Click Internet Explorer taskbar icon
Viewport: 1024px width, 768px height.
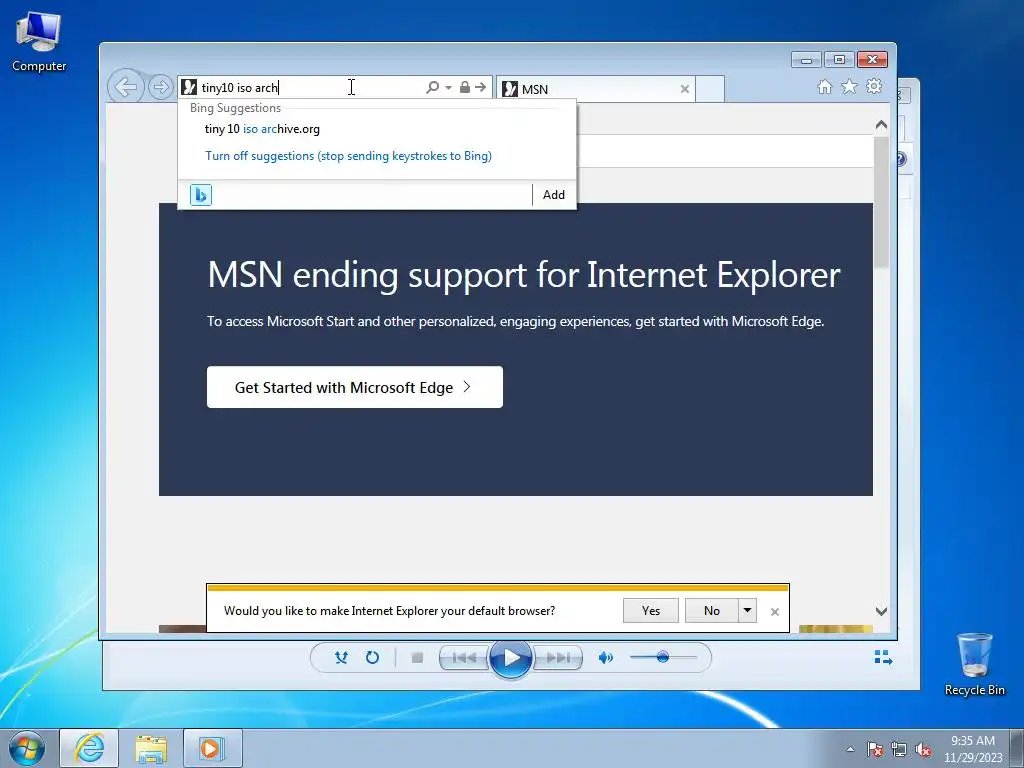(x=89, y=748)
